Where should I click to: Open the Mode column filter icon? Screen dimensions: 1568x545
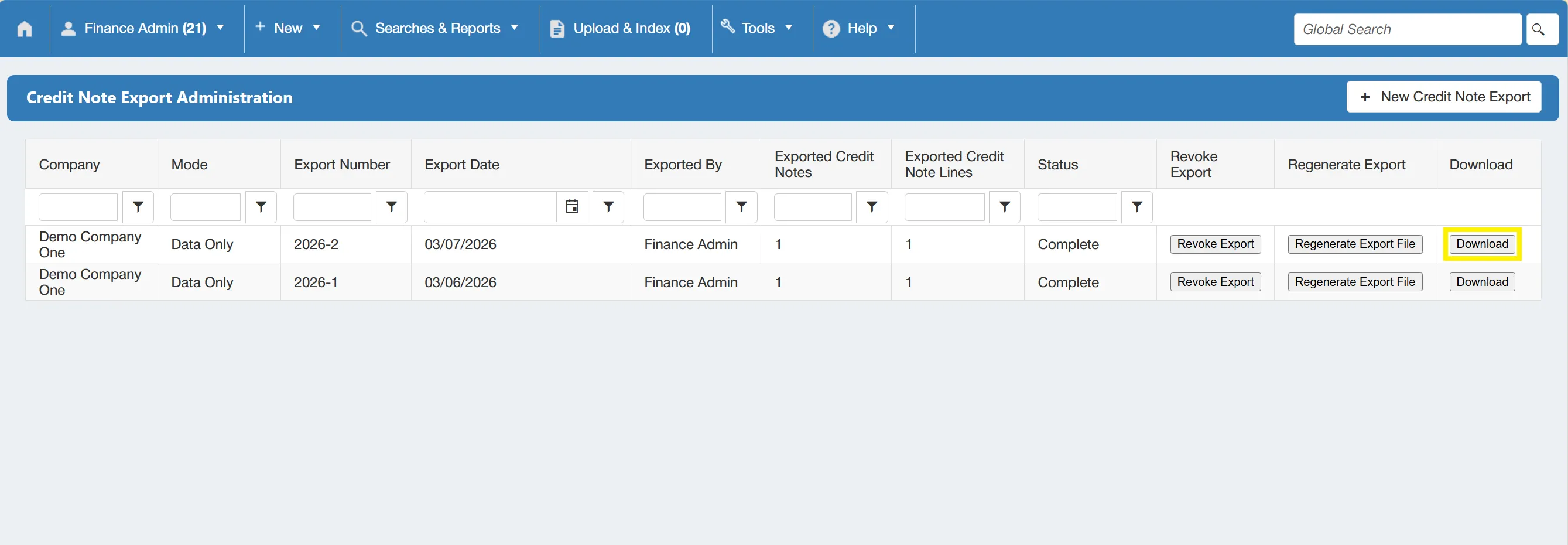coord(261,207)
